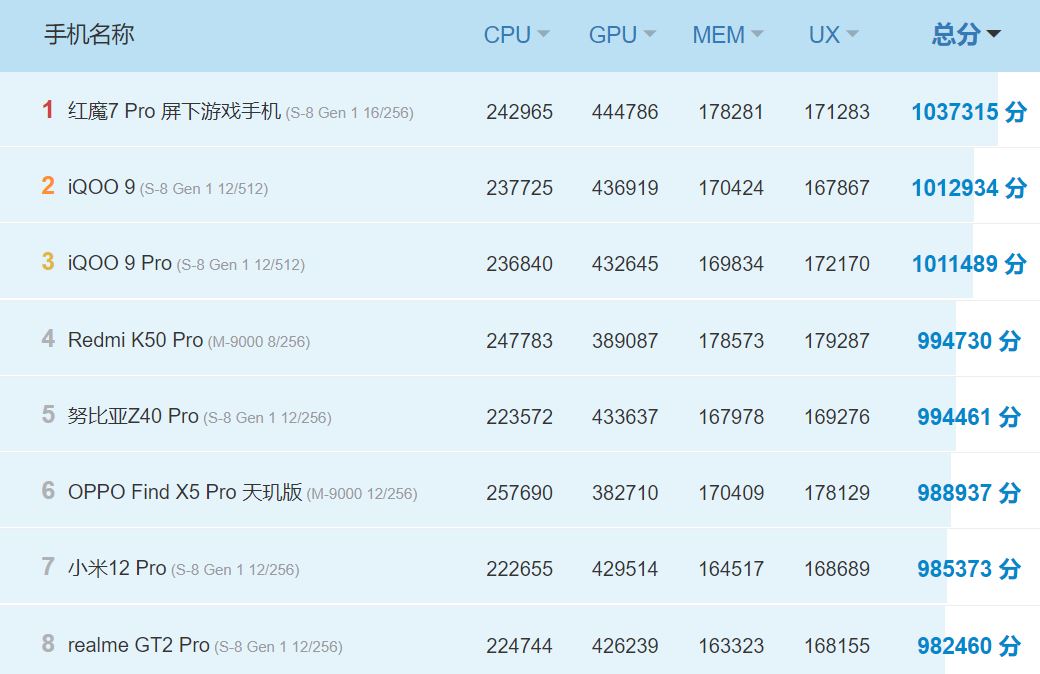Click the 小米12 Pro entry
This screenshot has width=1040, height=674.
click(116, 568)
